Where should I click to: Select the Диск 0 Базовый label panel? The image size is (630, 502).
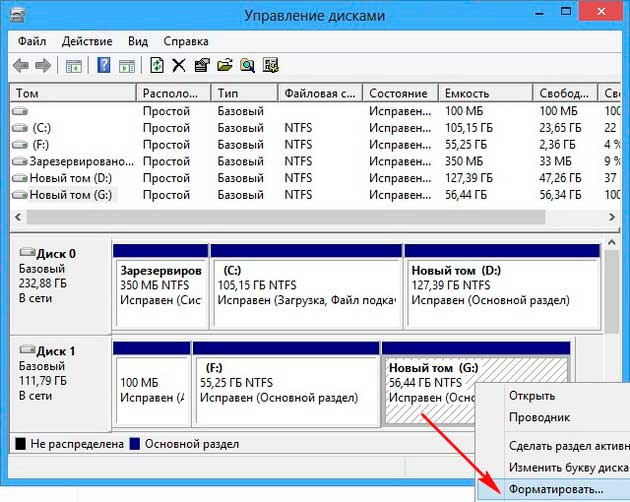tap(60, 285)
